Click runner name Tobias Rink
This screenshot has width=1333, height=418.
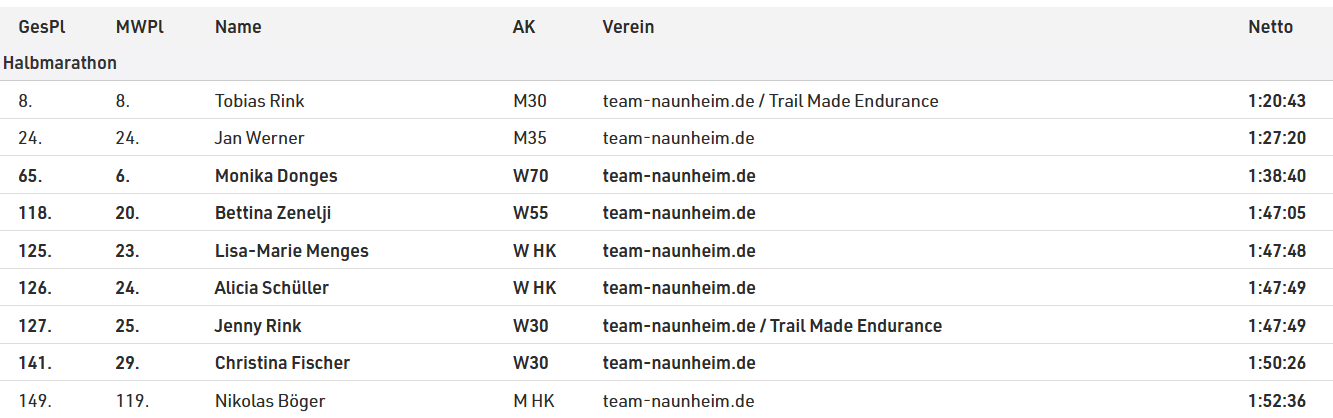coord(260,101)
